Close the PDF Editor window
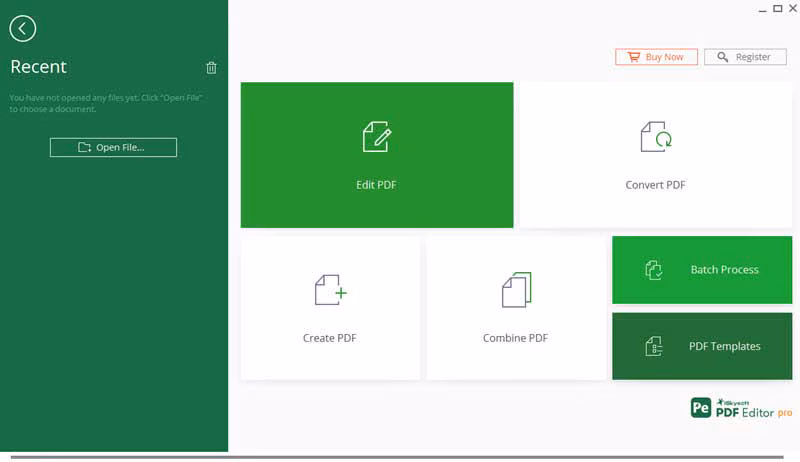The image size is (800, 462). pos(793,9)
